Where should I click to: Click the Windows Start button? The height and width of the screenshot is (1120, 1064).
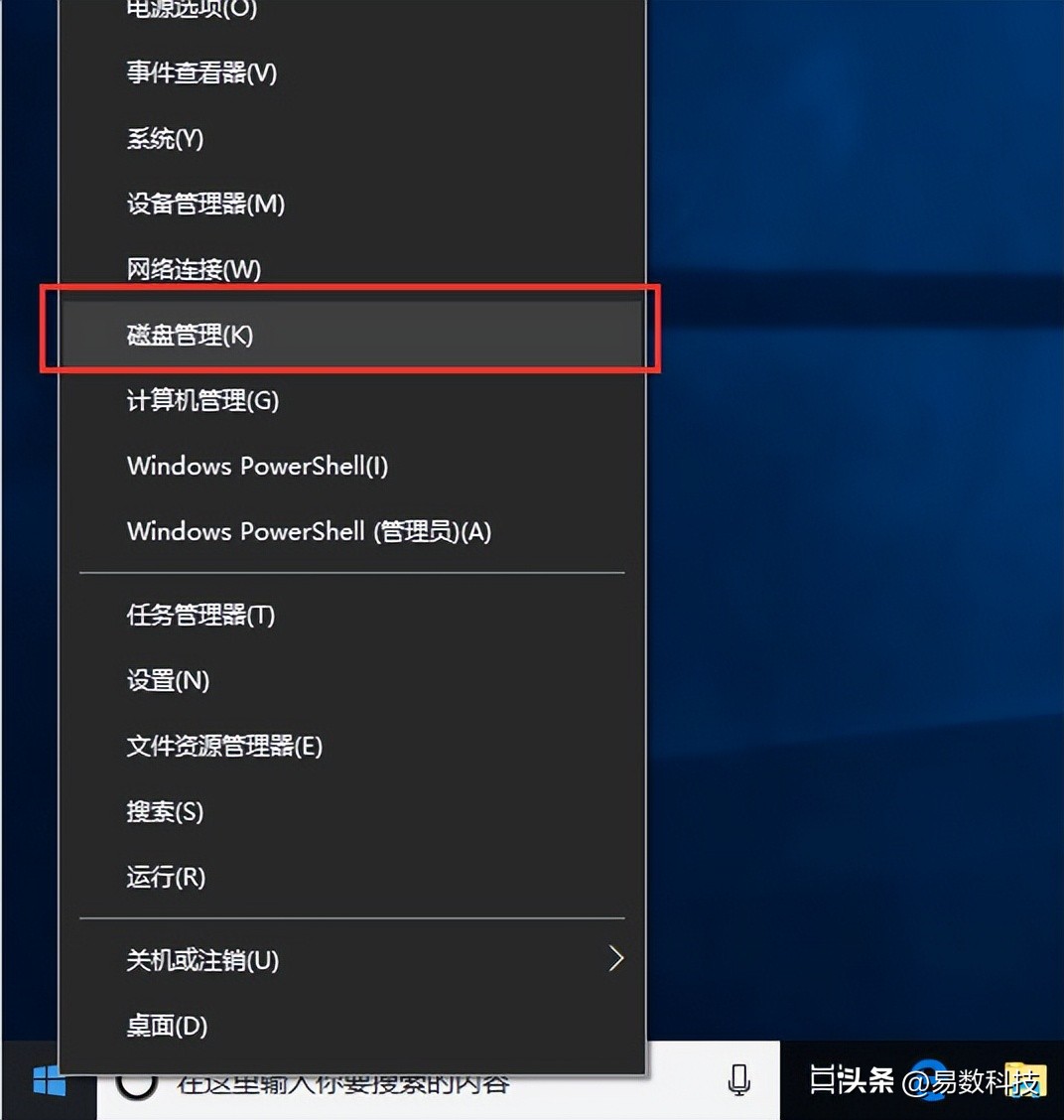click(48, 1082)
